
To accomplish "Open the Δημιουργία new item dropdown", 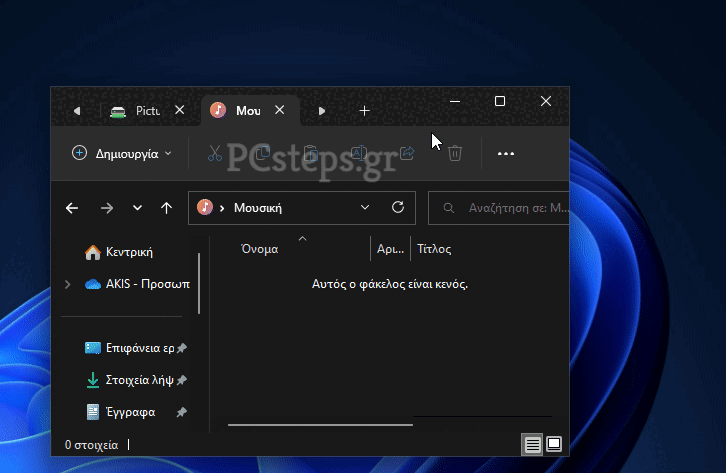I will pyautogui.click(x=122, y=153).
